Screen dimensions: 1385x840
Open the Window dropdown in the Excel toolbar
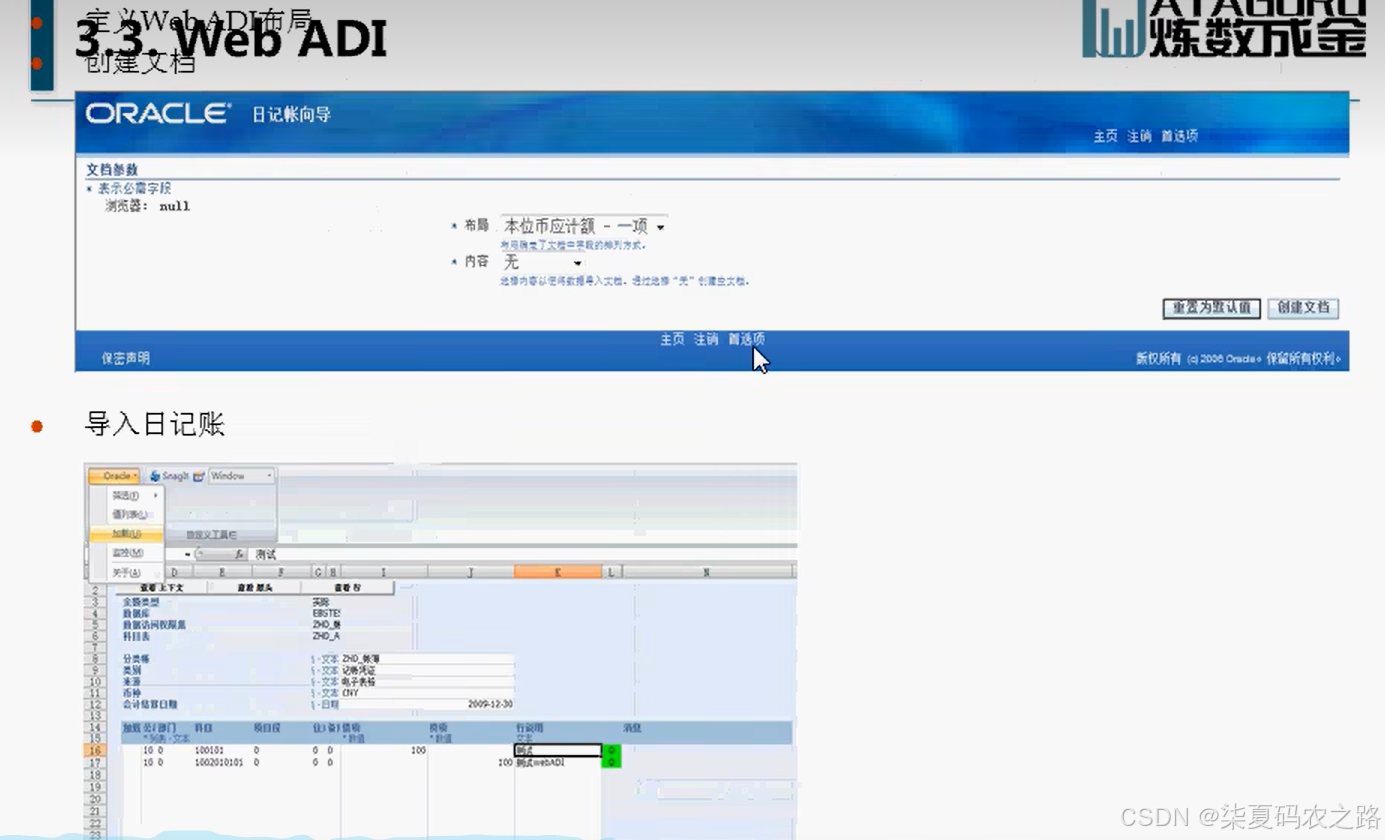point(240,475)
